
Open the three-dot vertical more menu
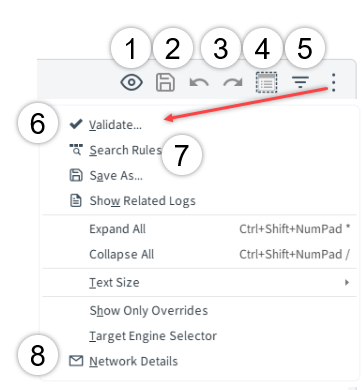[x=334, y=82]
